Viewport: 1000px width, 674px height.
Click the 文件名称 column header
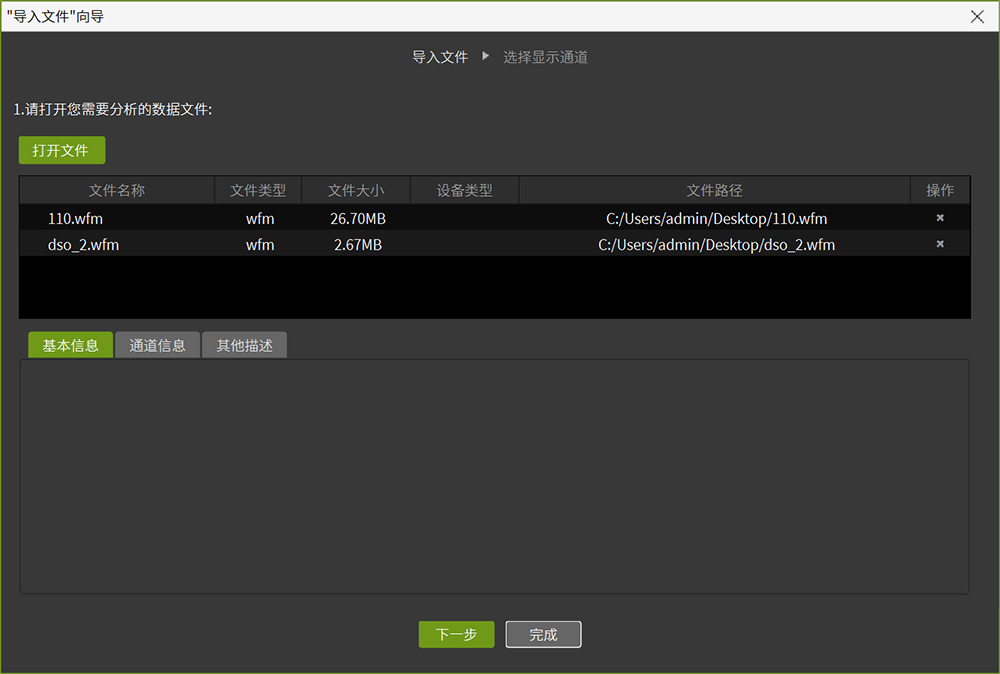[117, 191]
